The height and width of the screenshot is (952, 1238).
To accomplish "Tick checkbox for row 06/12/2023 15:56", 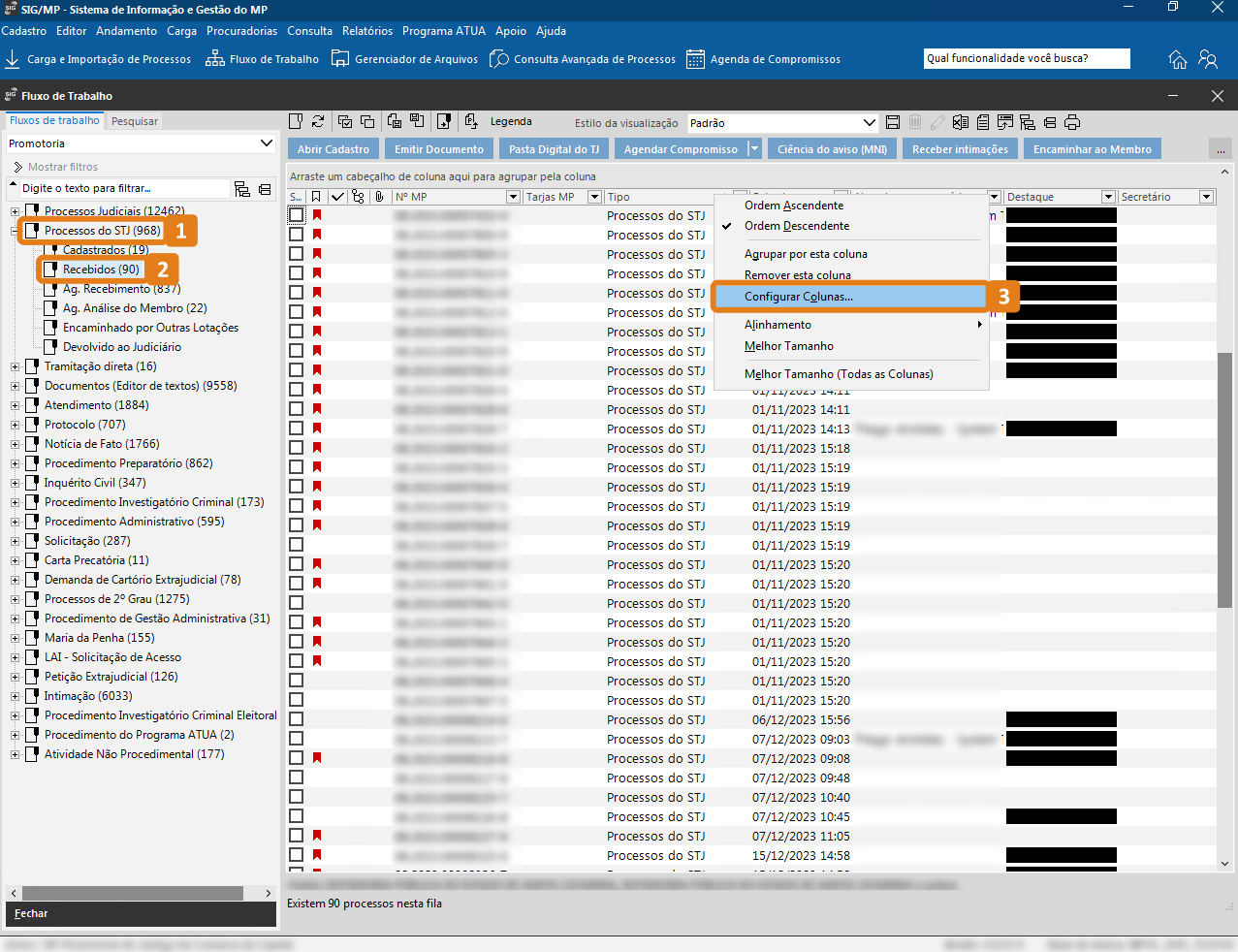I will coord(297,719).
